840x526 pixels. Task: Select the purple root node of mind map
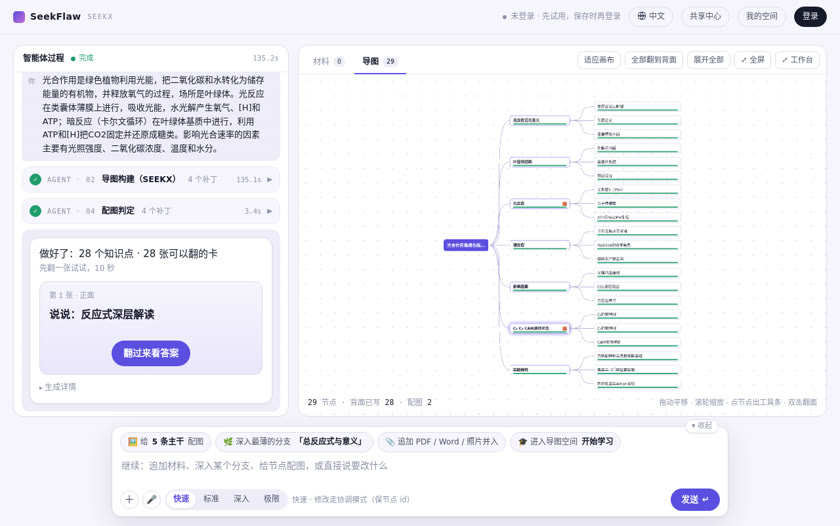(x=466, y=245)
